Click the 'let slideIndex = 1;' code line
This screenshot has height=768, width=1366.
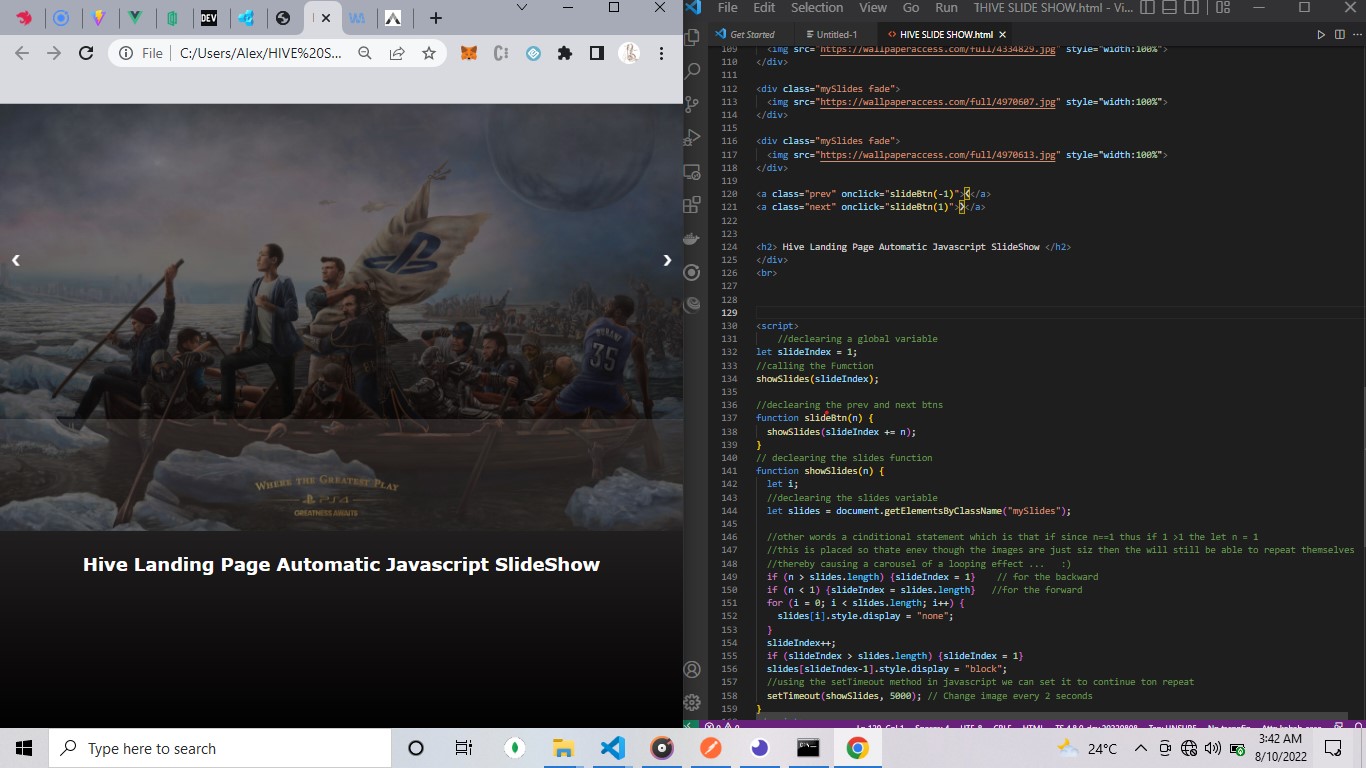(806, 352)
